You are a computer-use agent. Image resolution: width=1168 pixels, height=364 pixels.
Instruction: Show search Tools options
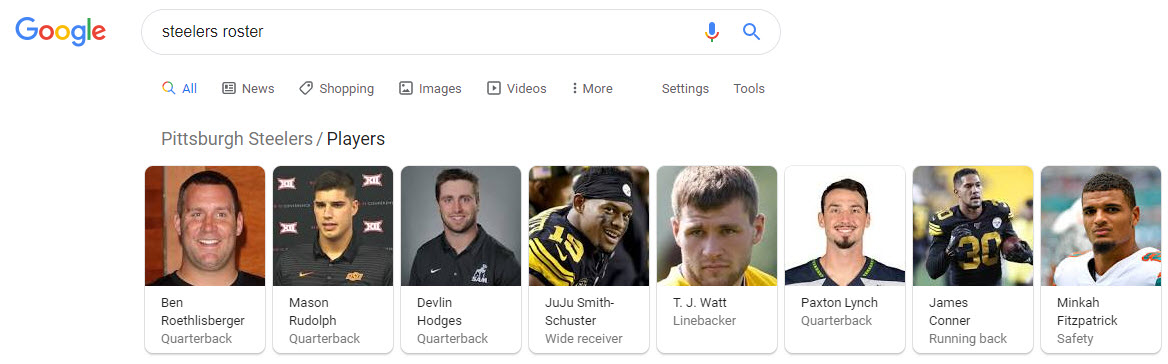click(x=749, y=89)
